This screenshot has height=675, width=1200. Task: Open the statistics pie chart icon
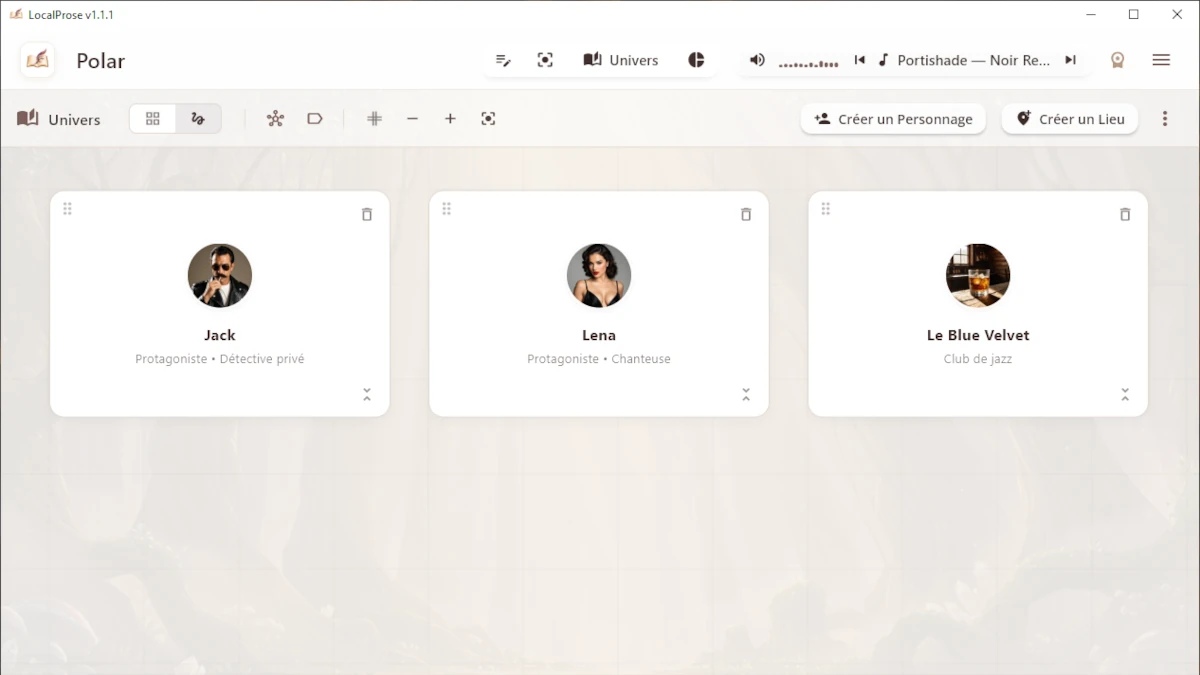pyautogui.click(x=697, y=60)
